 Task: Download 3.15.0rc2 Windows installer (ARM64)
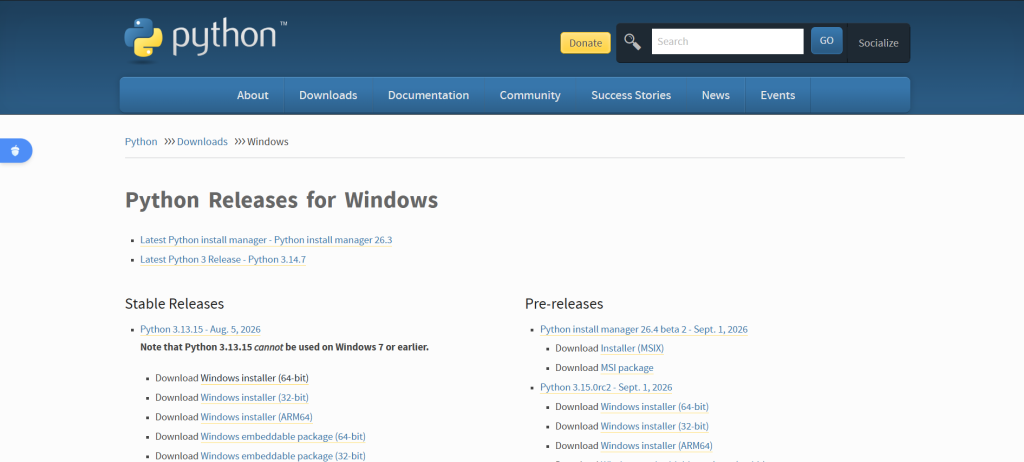coord(656,446)
